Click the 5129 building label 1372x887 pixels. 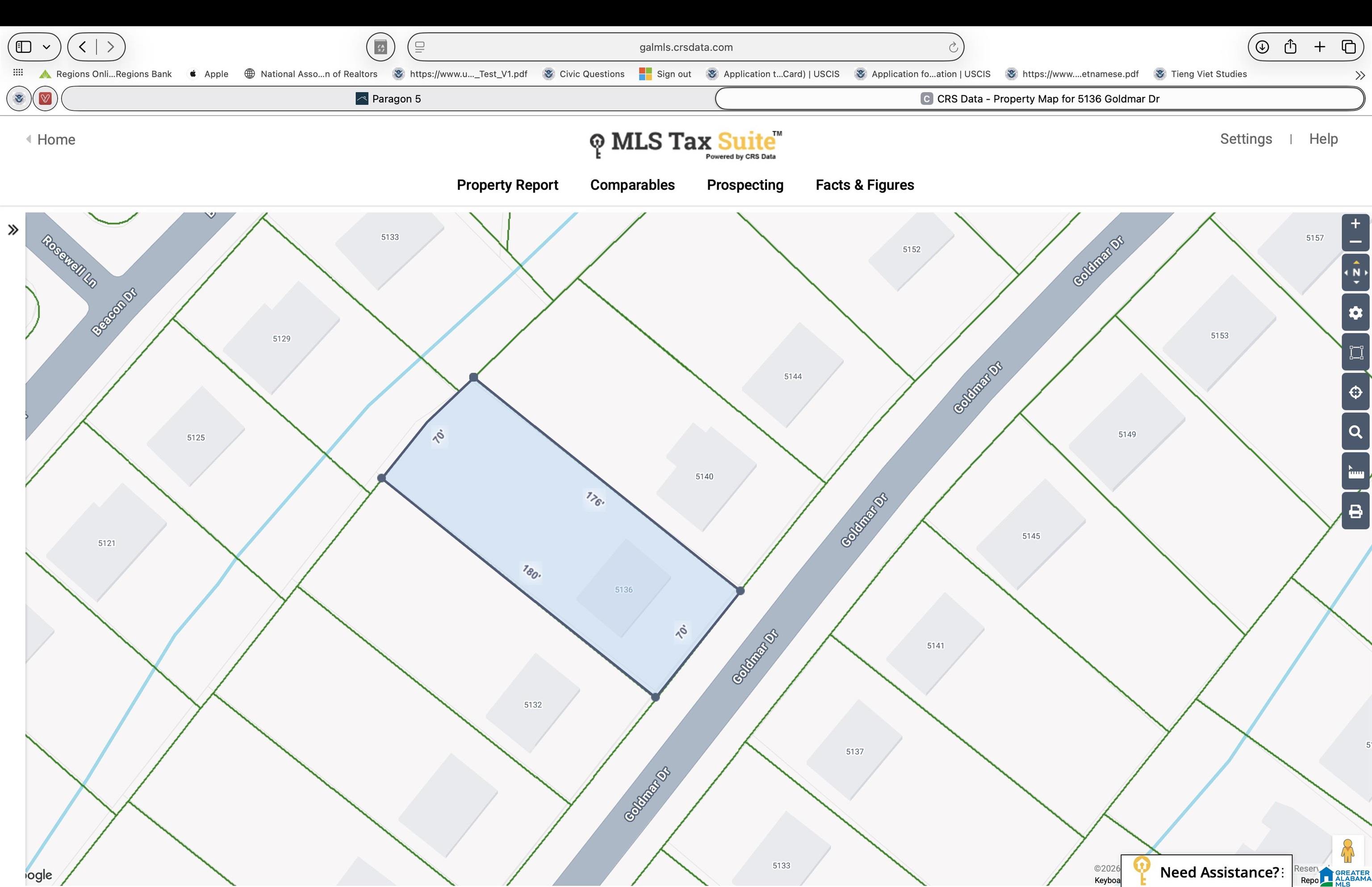(281, 339)
